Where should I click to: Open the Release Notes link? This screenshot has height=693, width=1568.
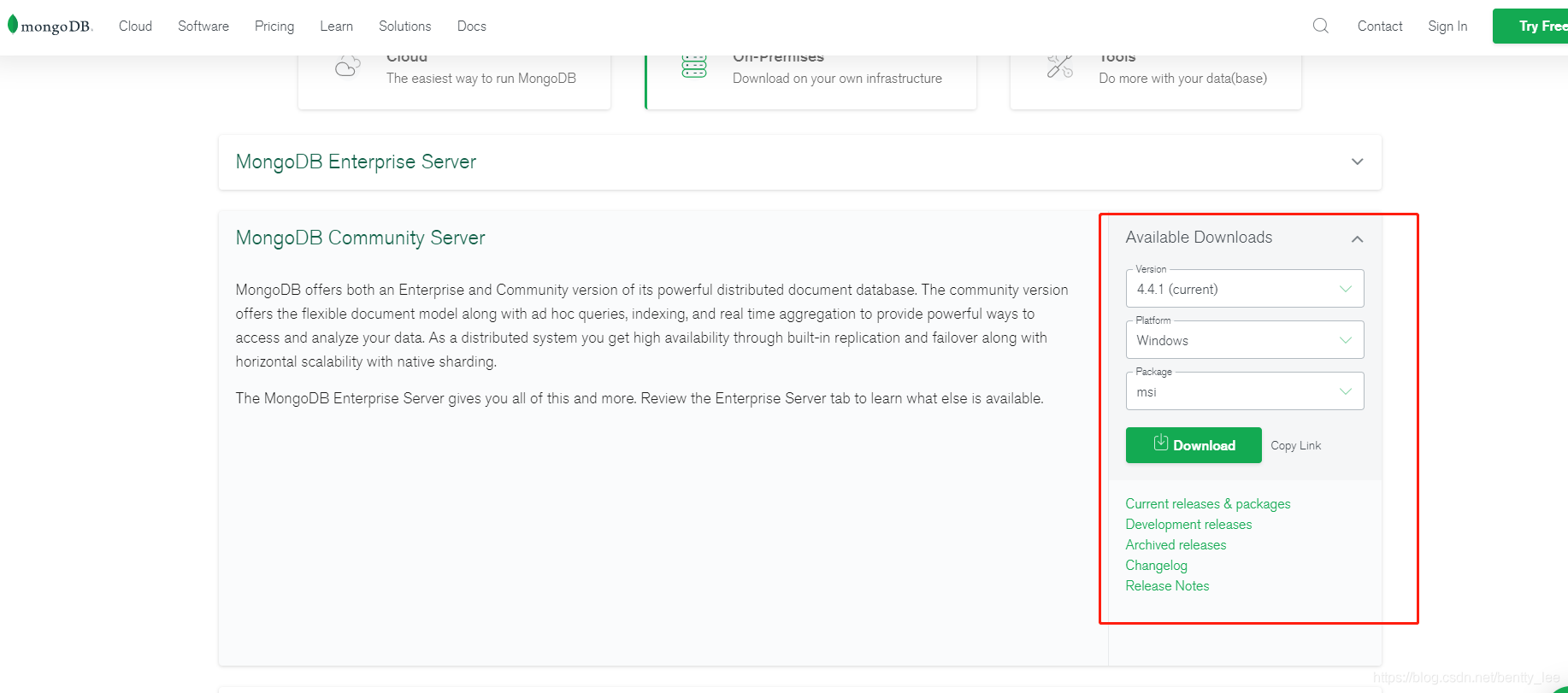pyautogui.click(x=1167, y=586)
